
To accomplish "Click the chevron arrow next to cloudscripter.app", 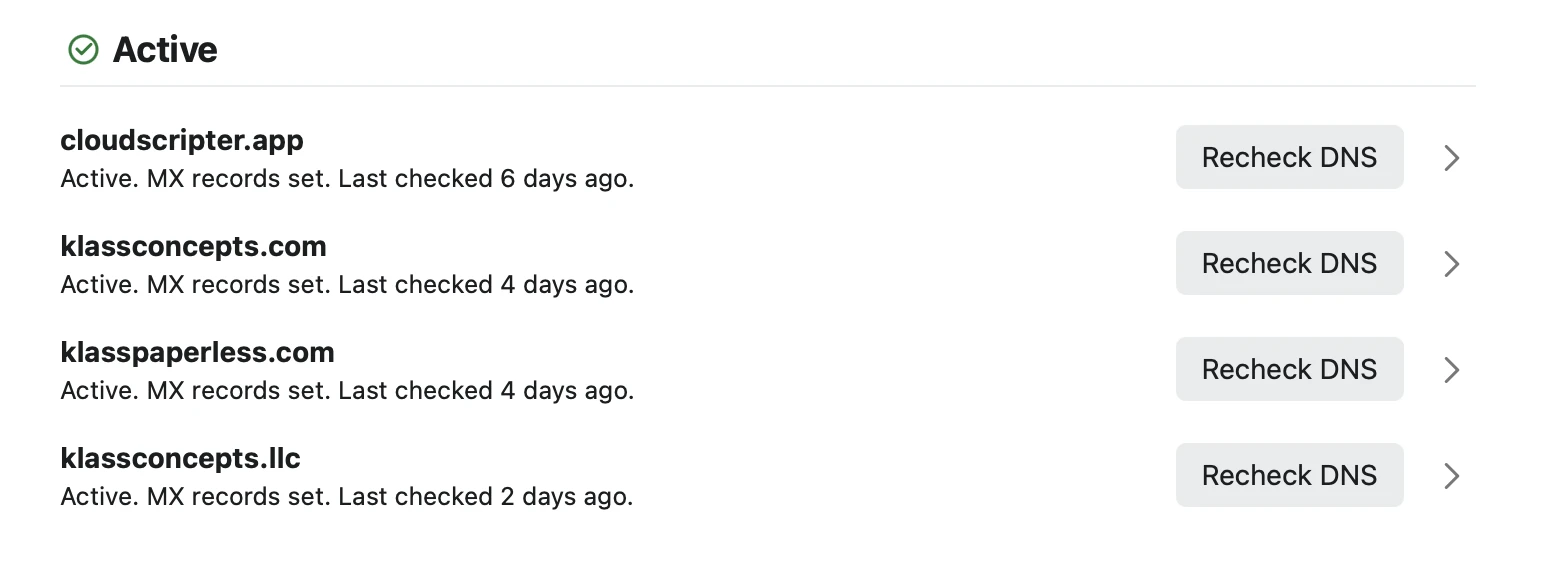I will point(1452,157).
